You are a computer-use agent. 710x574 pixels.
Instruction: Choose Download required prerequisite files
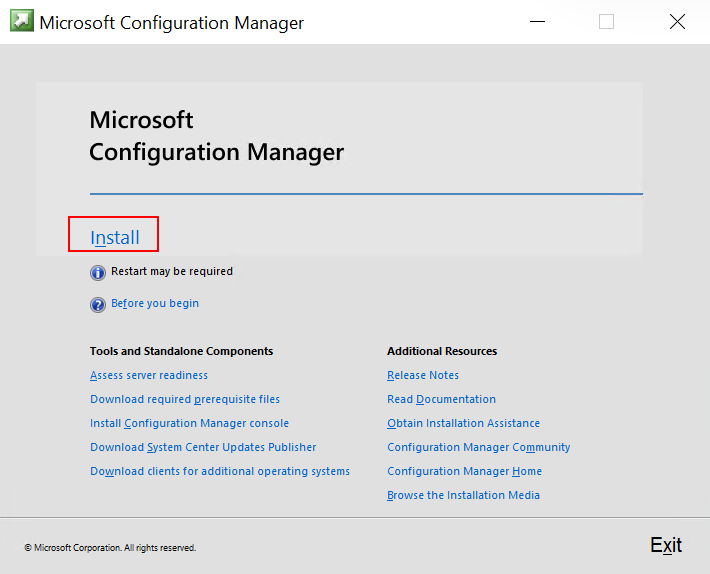185,399
